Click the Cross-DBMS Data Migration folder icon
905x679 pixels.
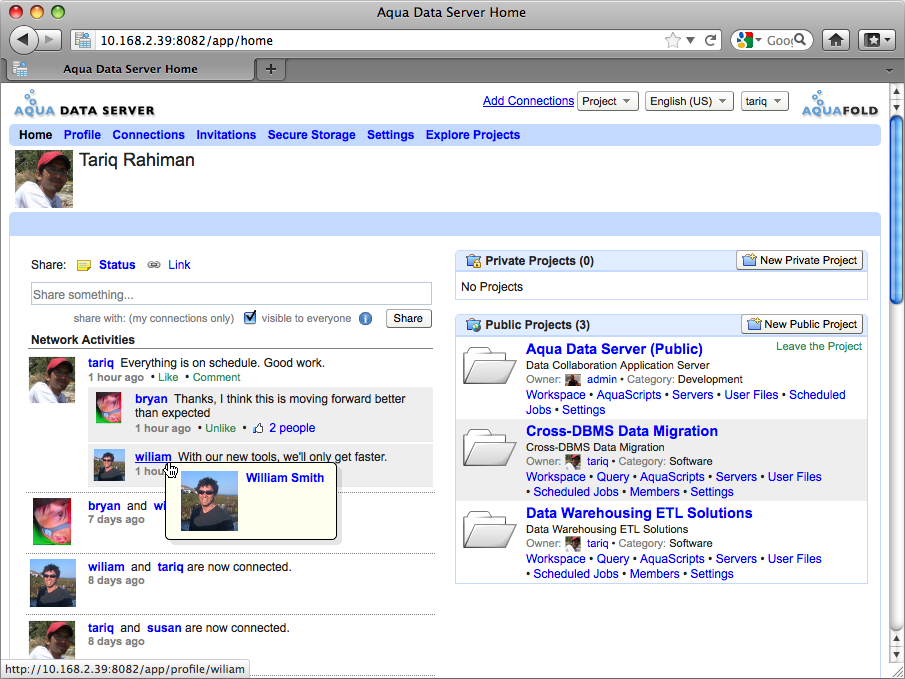(489, 447)
